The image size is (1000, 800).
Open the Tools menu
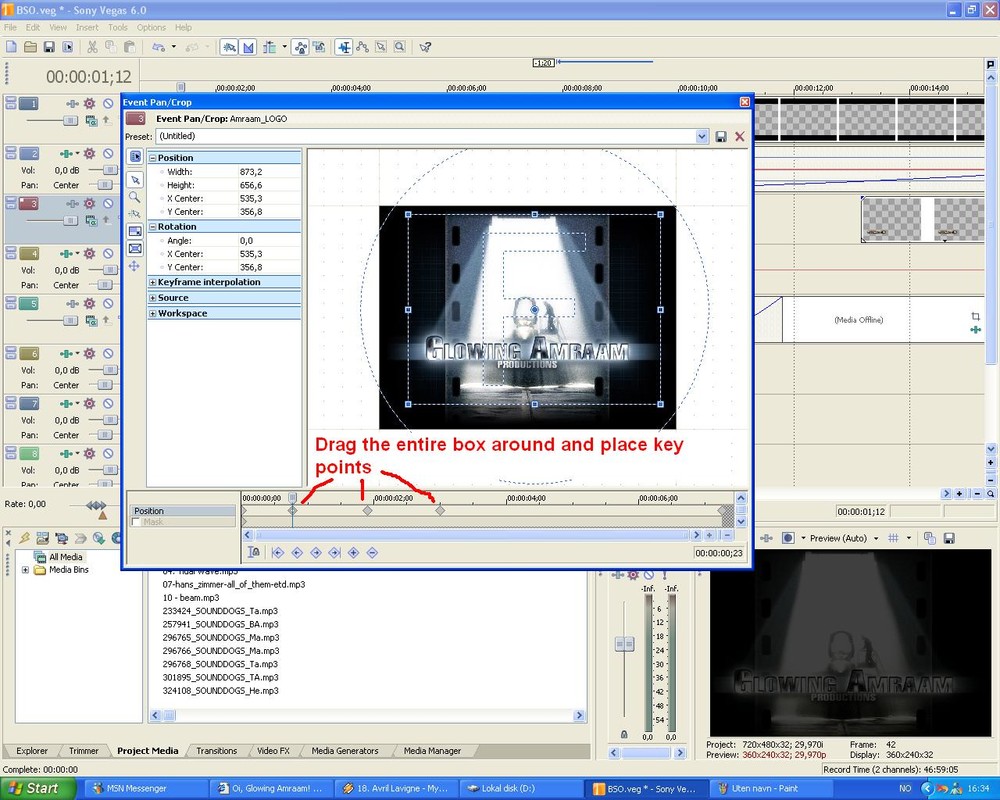[117, 27]
